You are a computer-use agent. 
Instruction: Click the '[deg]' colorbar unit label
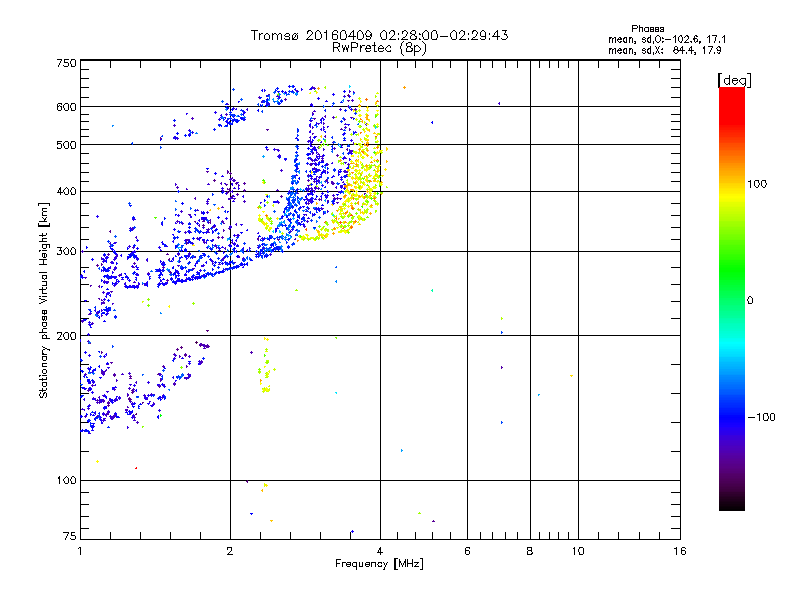(734, 80)
